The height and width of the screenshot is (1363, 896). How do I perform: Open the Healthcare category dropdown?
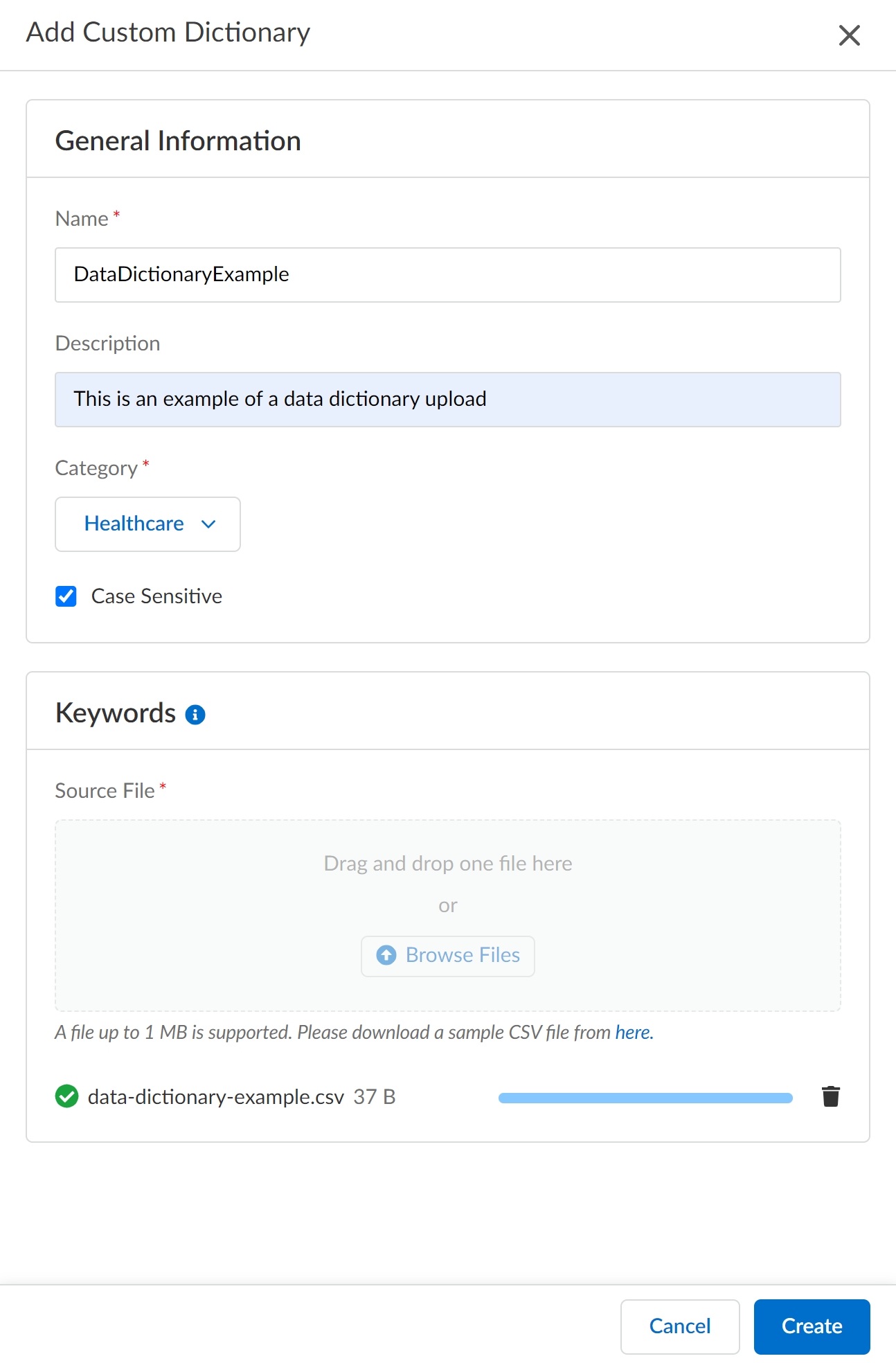147,524
